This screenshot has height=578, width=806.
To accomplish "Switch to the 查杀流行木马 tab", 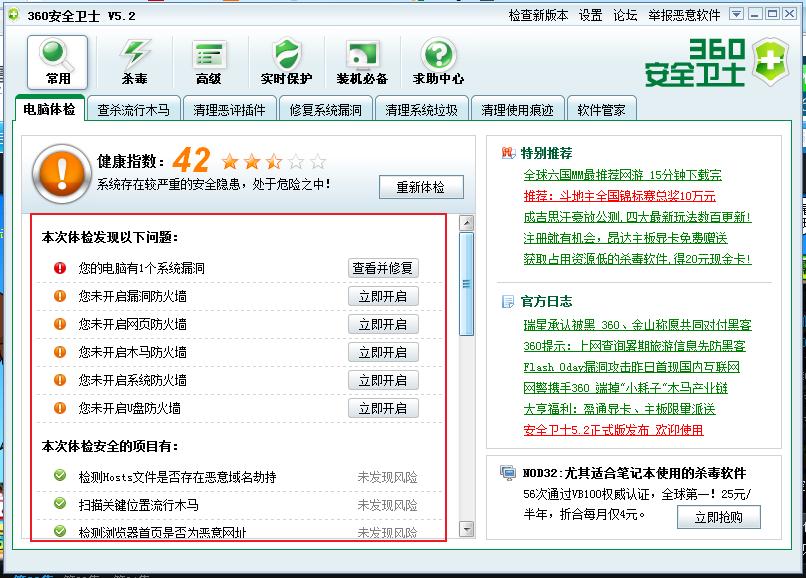I will coord(134,110).
